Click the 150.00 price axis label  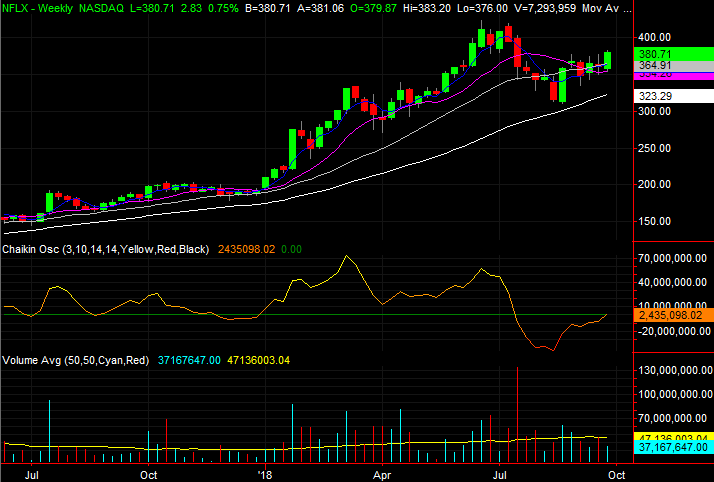point(654,221)
